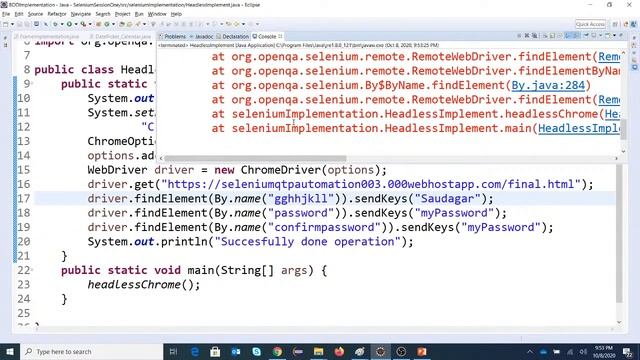Click the Open Perspective icon

coord(615,24)
